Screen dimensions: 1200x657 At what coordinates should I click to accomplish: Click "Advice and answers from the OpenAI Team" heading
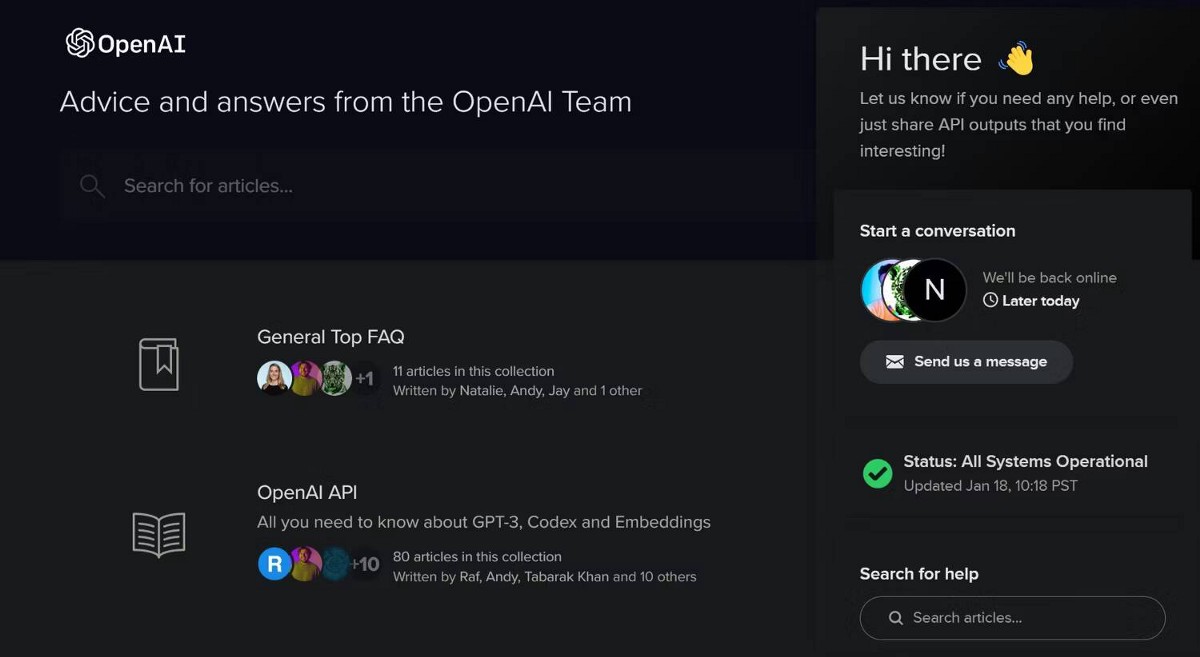pyautogui.click(x=346, y=102)
